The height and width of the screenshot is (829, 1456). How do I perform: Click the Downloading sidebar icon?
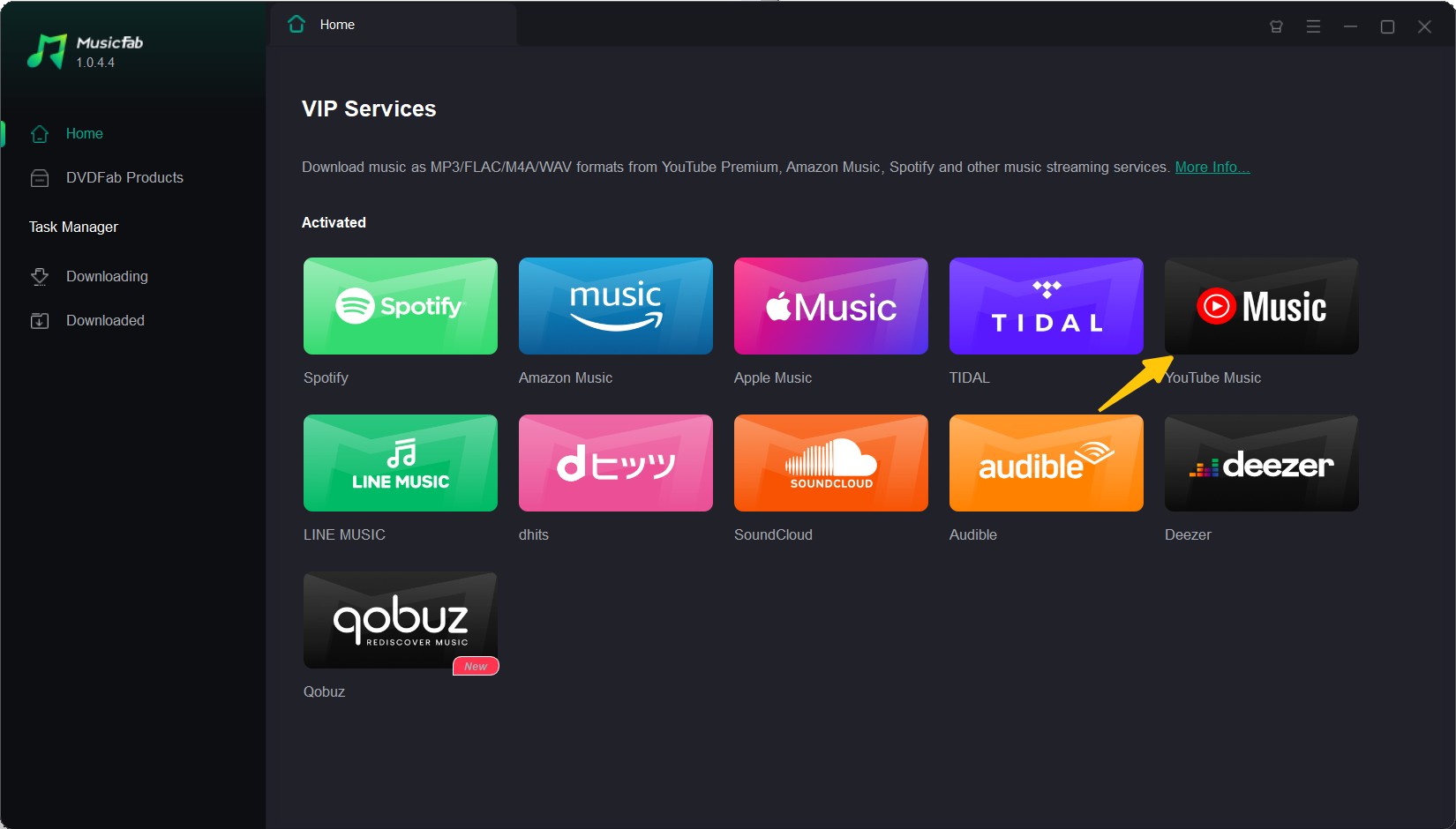click(x=40, y=277)
